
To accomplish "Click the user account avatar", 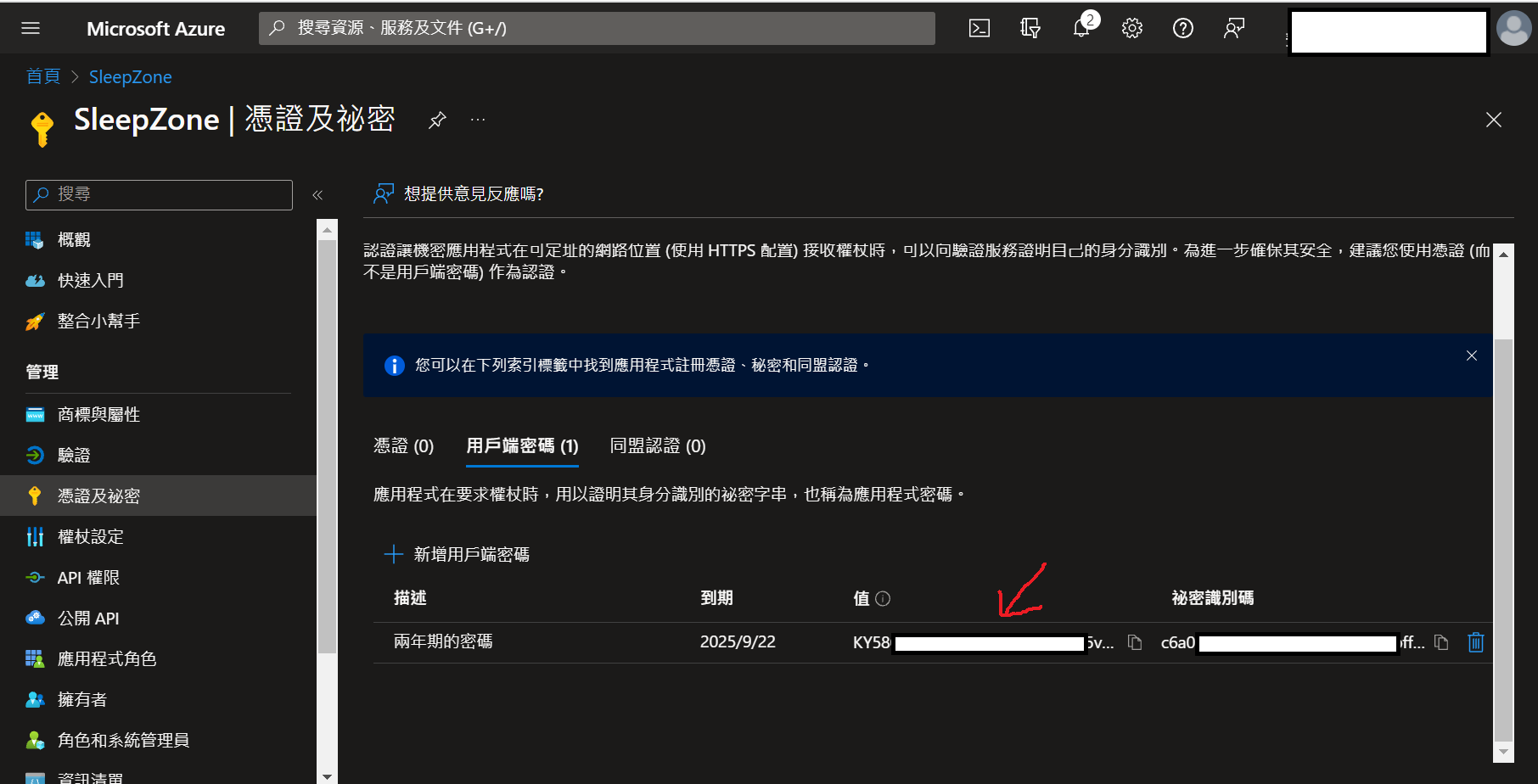I will [x=1513, y=28].
